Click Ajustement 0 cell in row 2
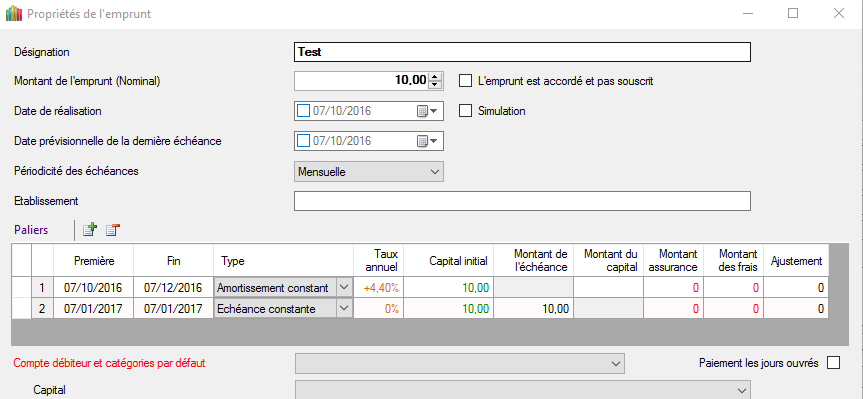The height and width of the screenshot is (399, 863). point(796,309)
